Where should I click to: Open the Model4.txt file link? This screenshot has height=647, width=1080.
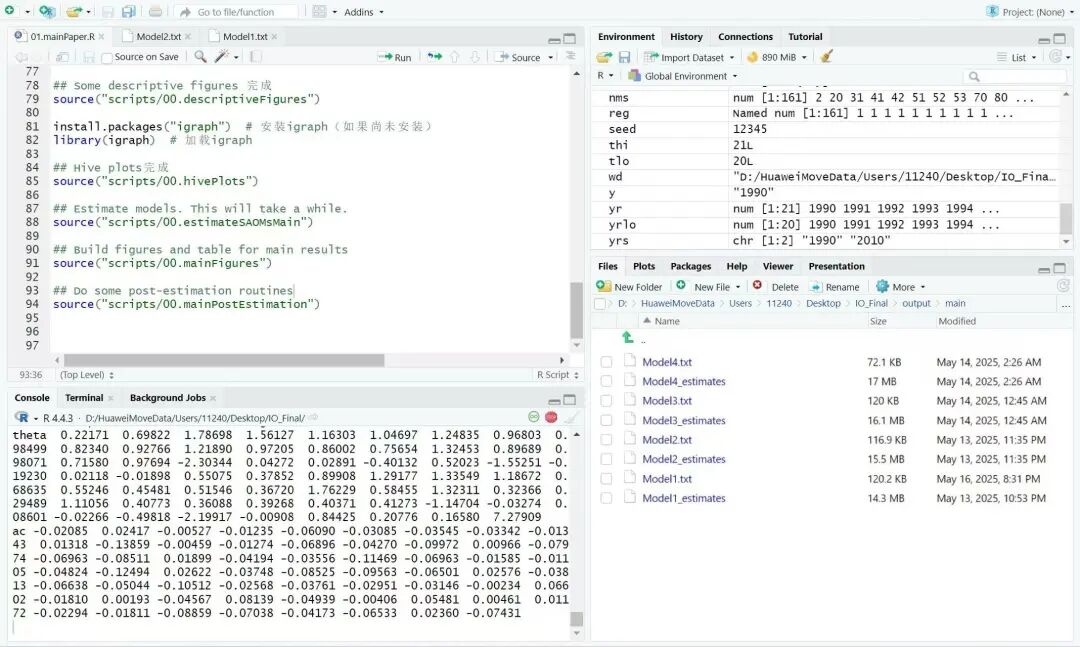pyautogui.click(x=667, y=362)
